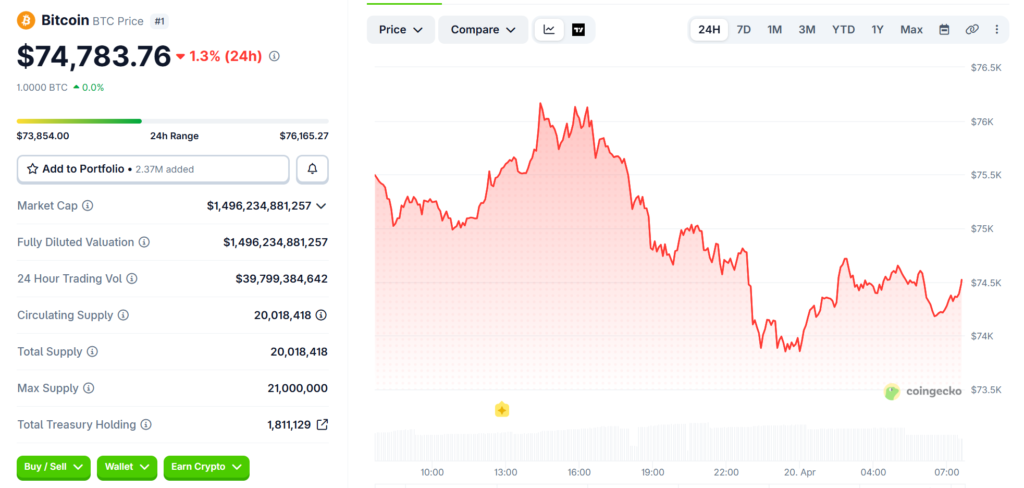Expand the Price dropdown
Viewport: 1024px width, 488px height.
[x=401, y=30]
